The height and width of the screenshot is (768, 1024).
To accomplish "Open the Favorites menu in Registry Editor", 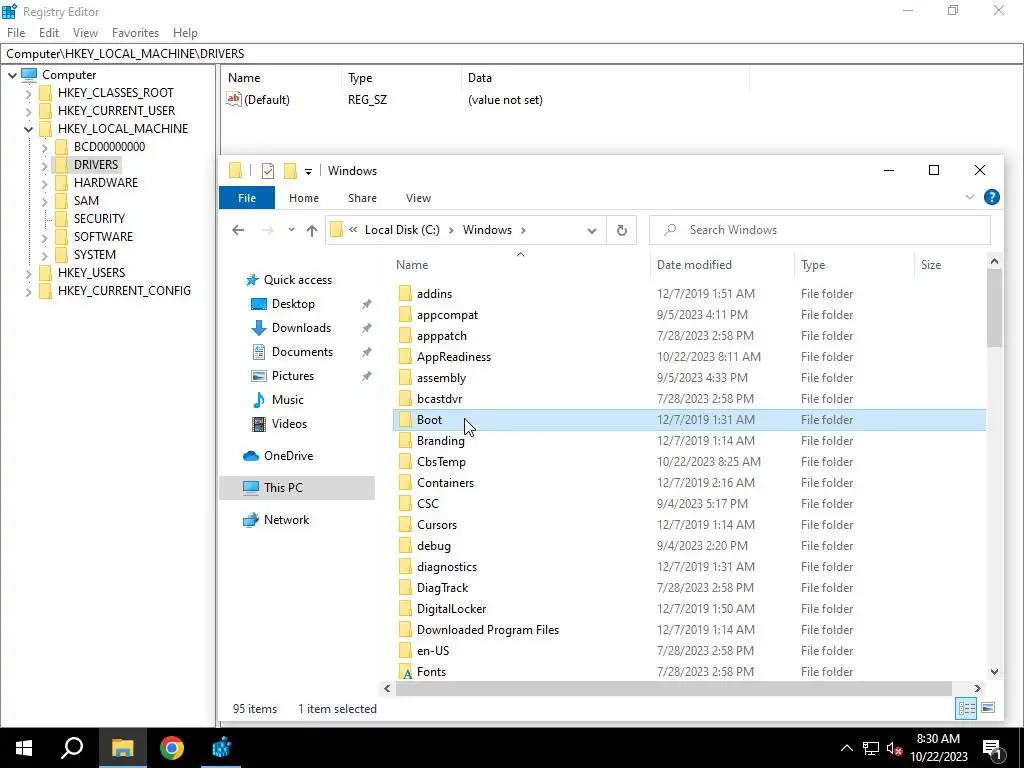I will 135,33.
